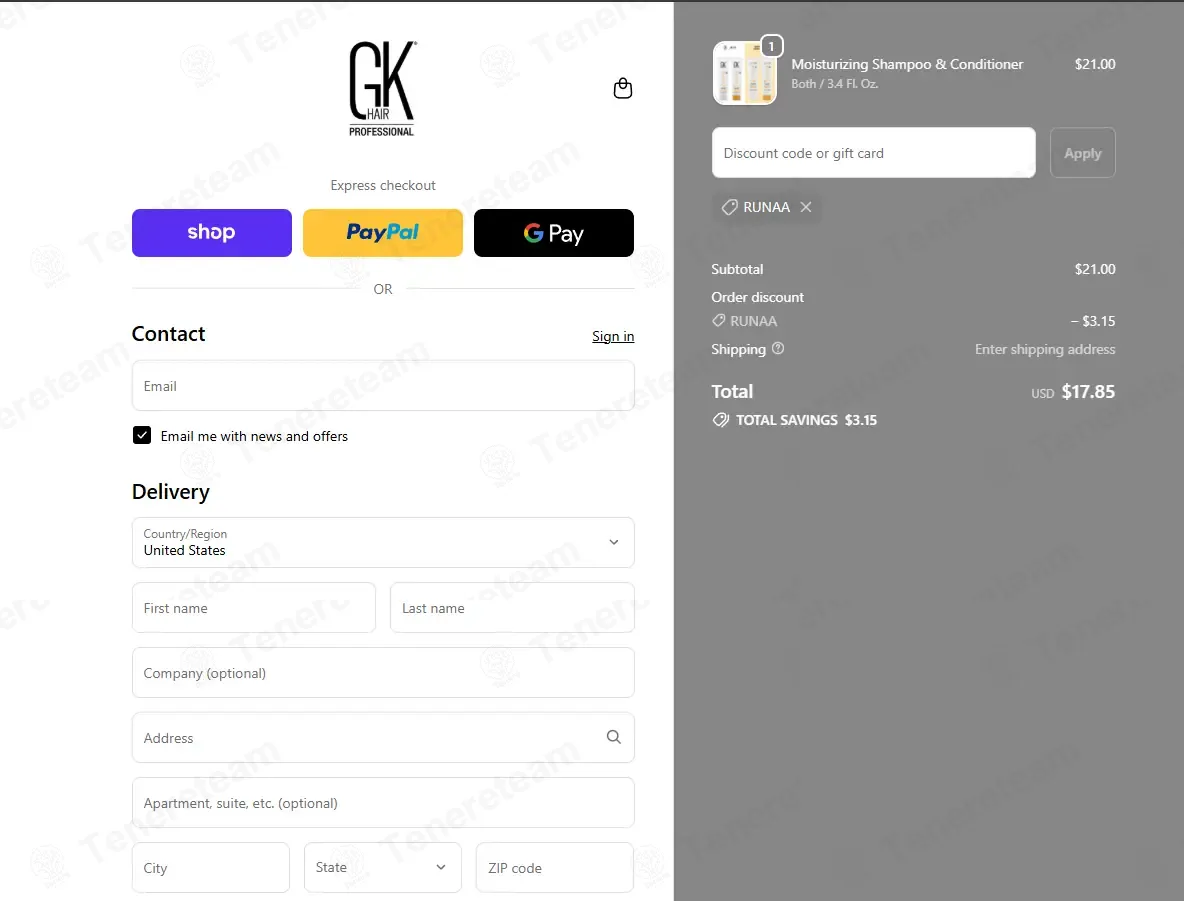Click the Both / 3.4 Fl. Oz. variant text

[834, 84]
